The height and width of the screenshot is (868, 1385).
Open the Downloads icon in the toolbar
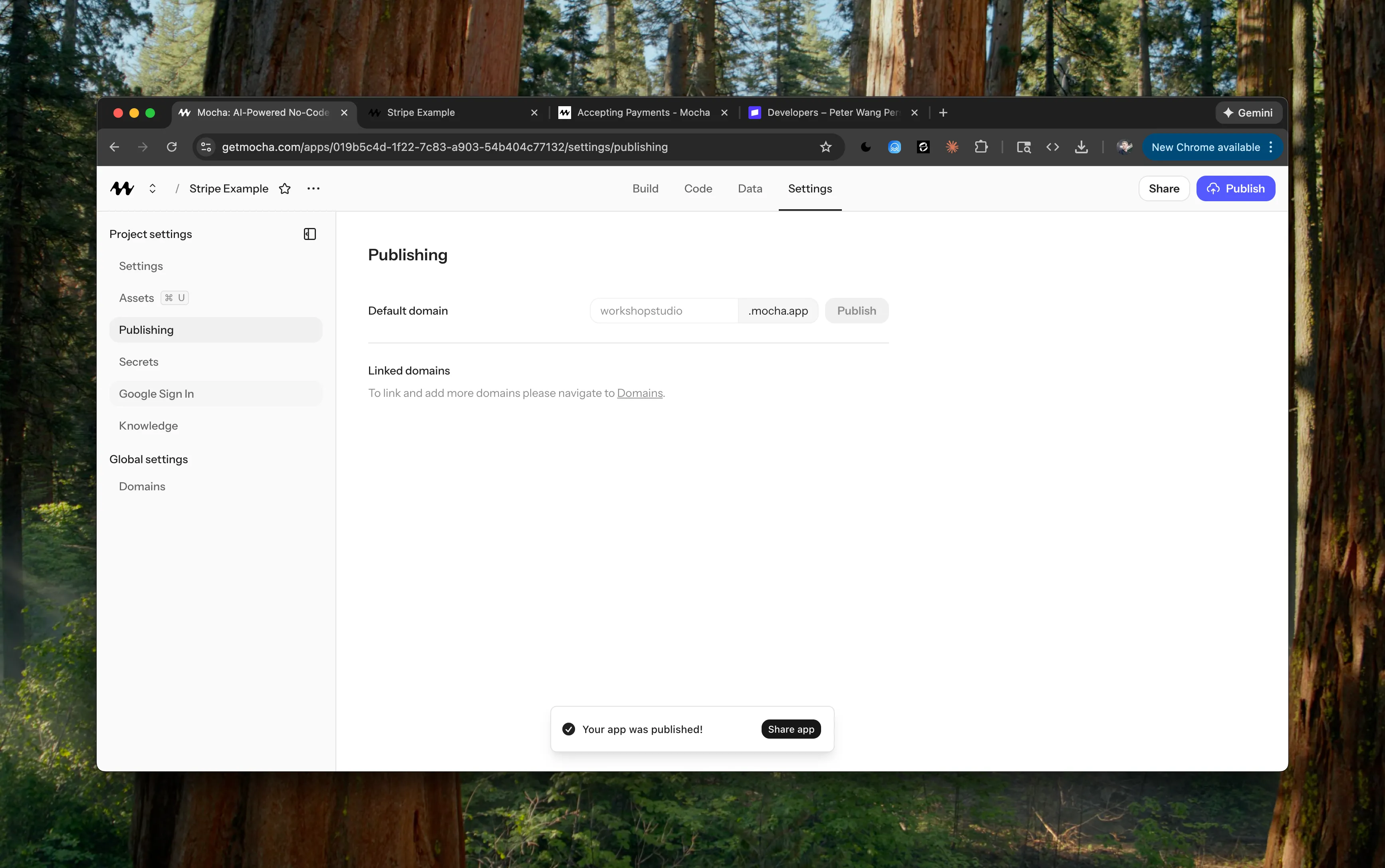pyautogui.click(x=1082, y=147)
